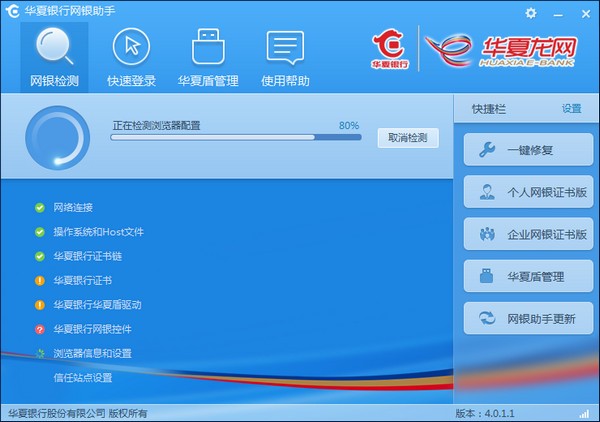600x422 pixels.
Task: Open 企业网银证书版 login
Action: (x=528, y=234)
